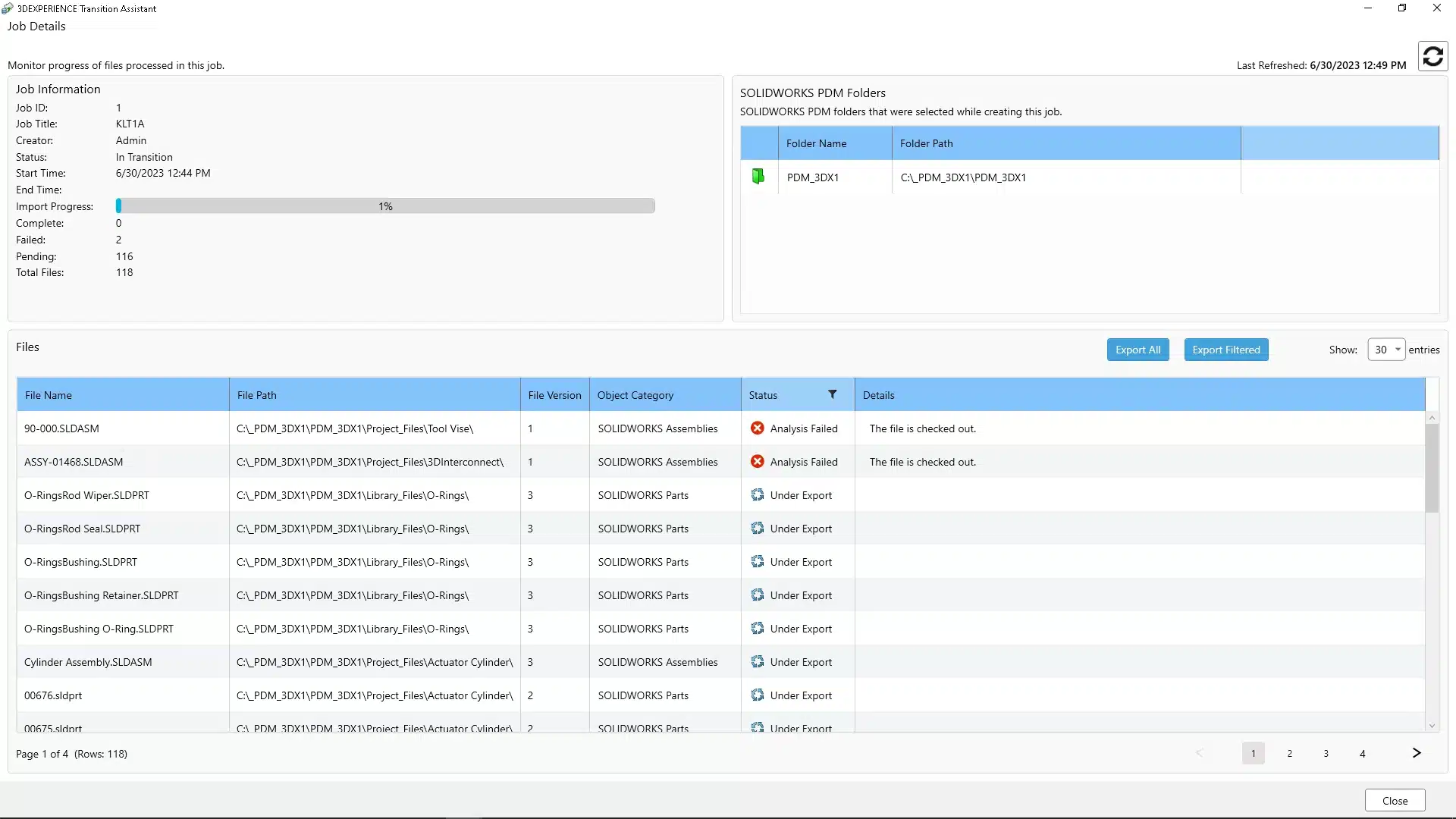Click the Import Progress bar
Screen dimensions: 1456x819
384,206
